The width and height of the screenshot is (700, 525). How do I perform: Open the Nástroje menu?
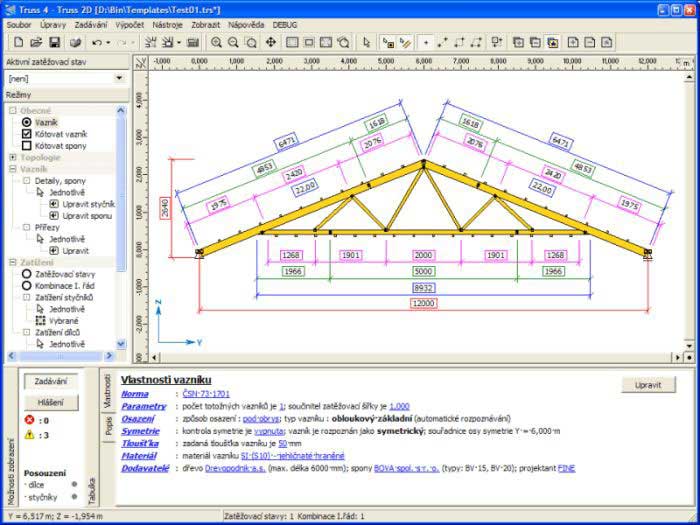coord(167,25)
